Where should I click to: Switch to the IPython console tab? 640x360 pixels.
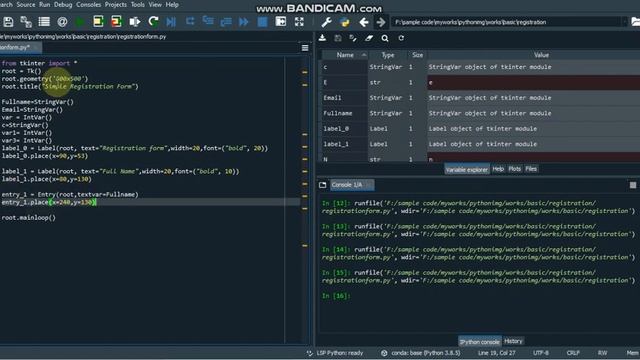coord(480,342)
